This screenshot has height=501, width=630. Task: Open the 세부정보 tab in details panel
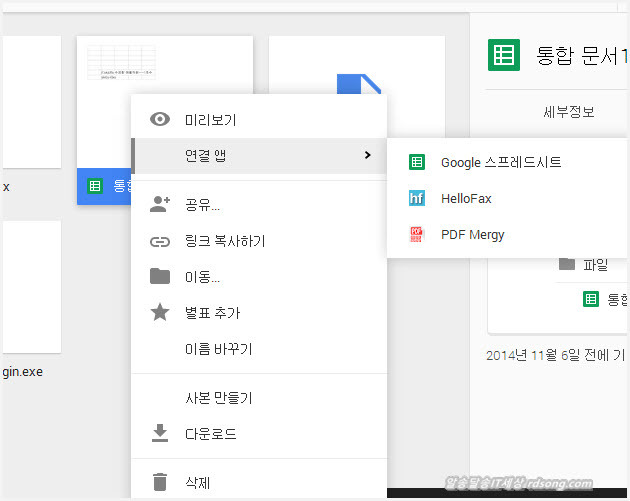click(568, 112)
